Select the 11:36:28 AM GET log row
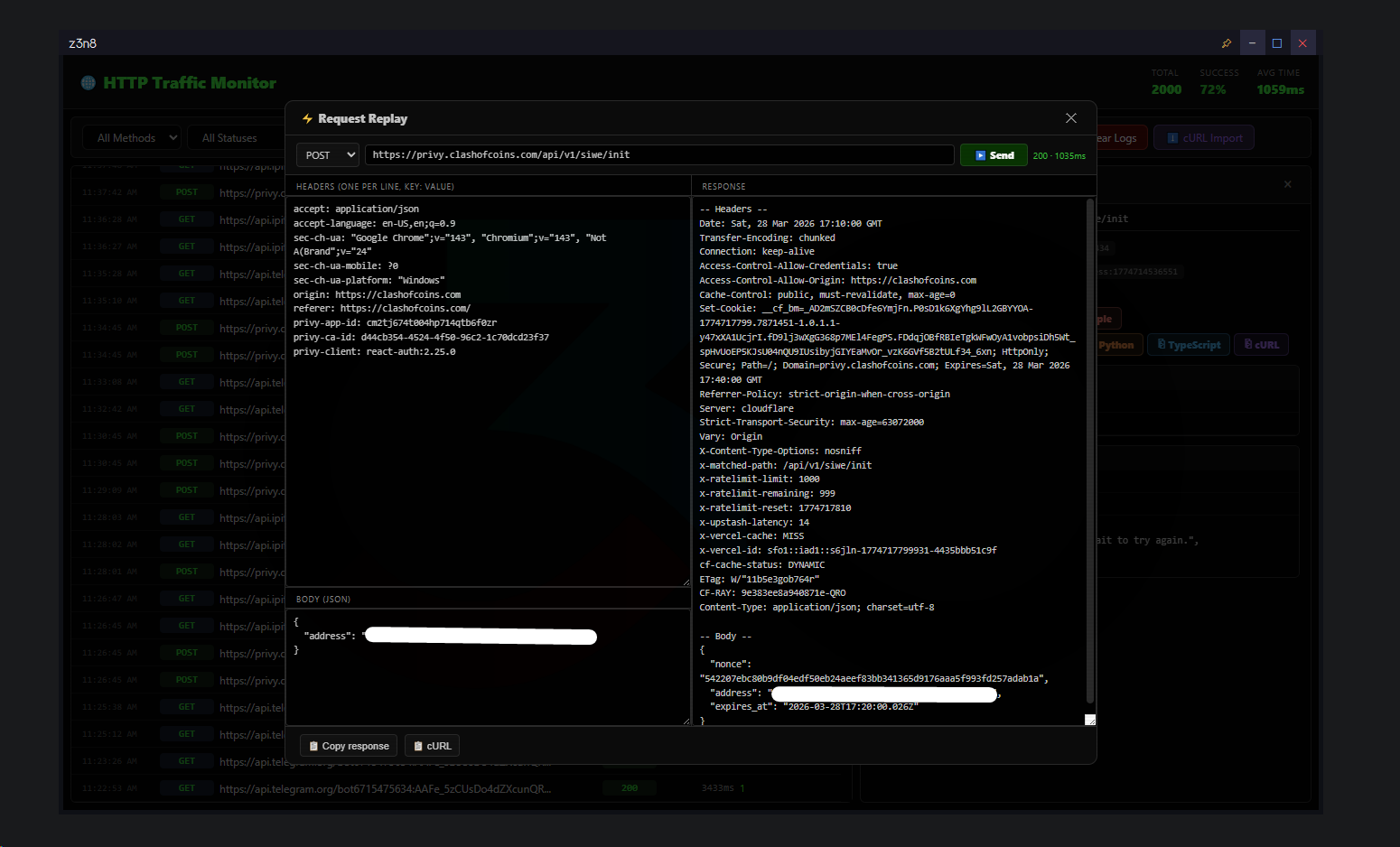This screenshot has width=1400, height=847. (179, 219)
